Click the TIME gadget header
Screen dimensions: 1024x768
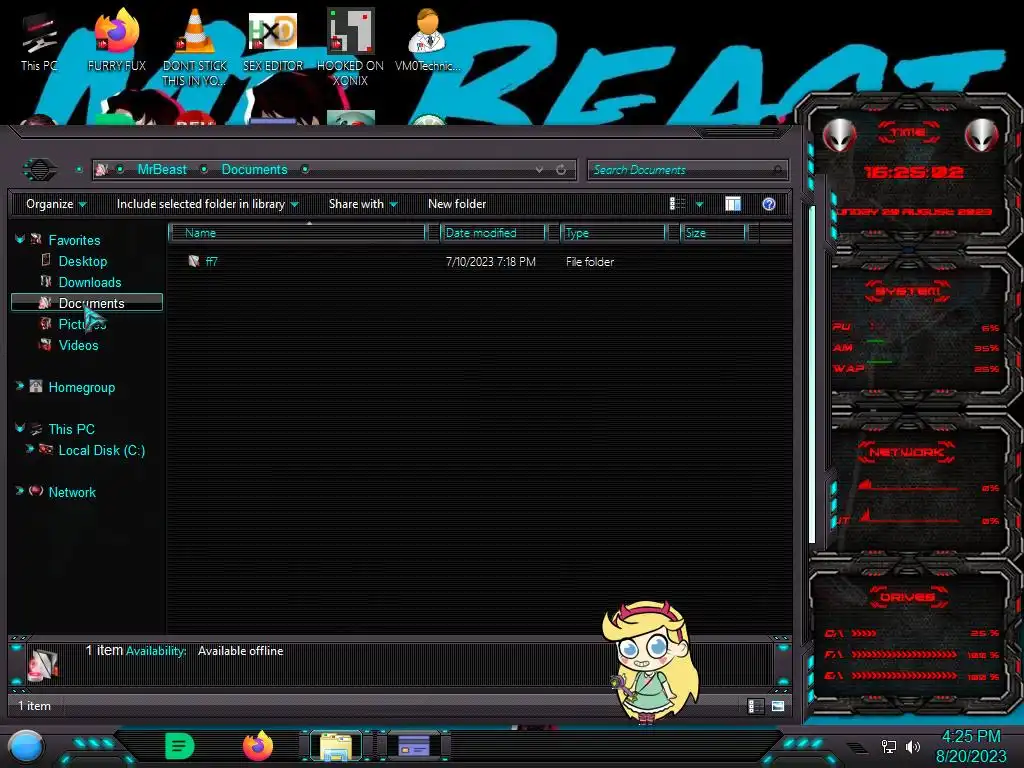pos(908,133)
